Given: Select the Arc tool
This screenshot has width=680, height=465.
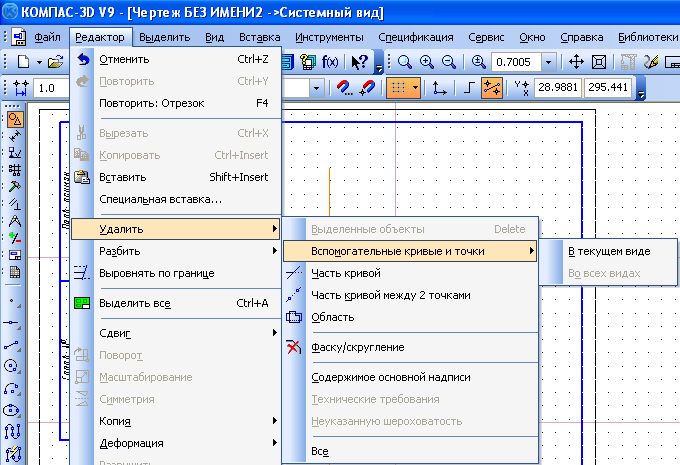Looking at the screenshot, I should point(12,389).
